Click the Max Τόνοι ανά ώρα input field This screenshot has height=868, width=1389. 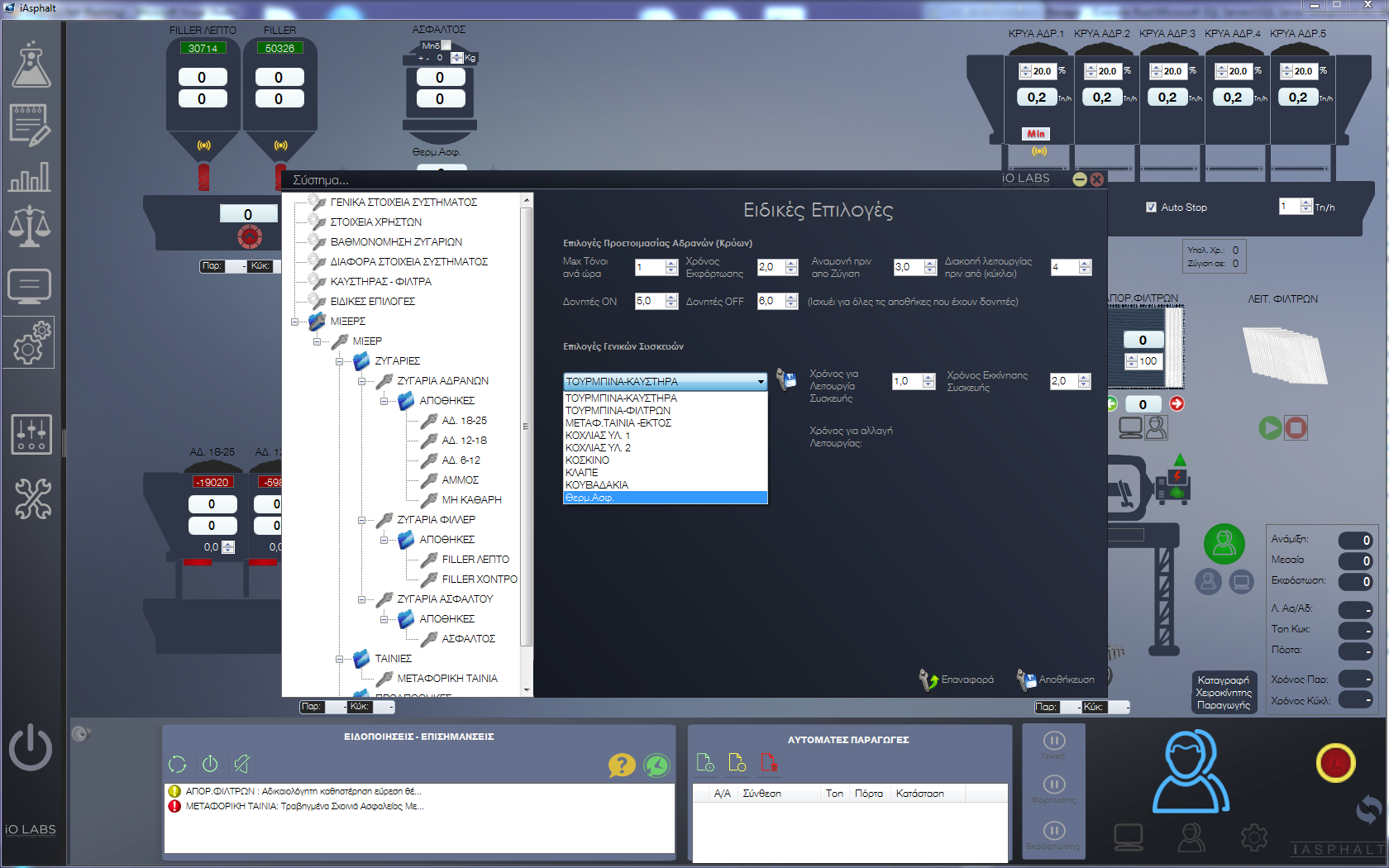click(650, 267)
